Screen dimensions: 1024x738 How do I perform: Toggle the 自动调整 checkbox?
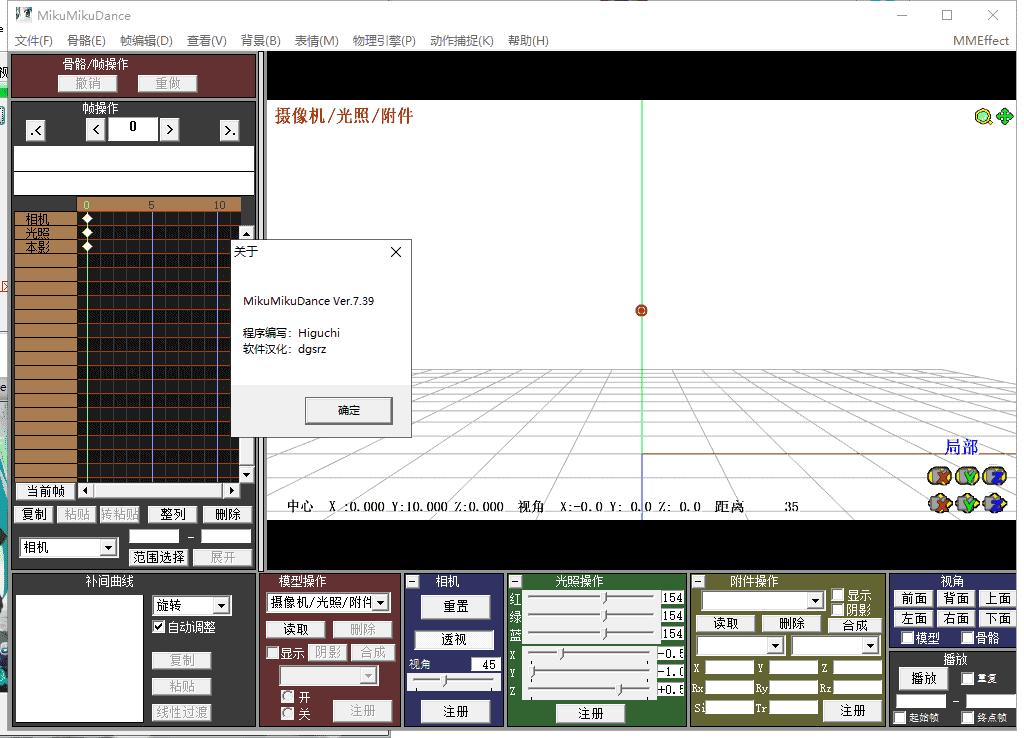coord(158,627)
